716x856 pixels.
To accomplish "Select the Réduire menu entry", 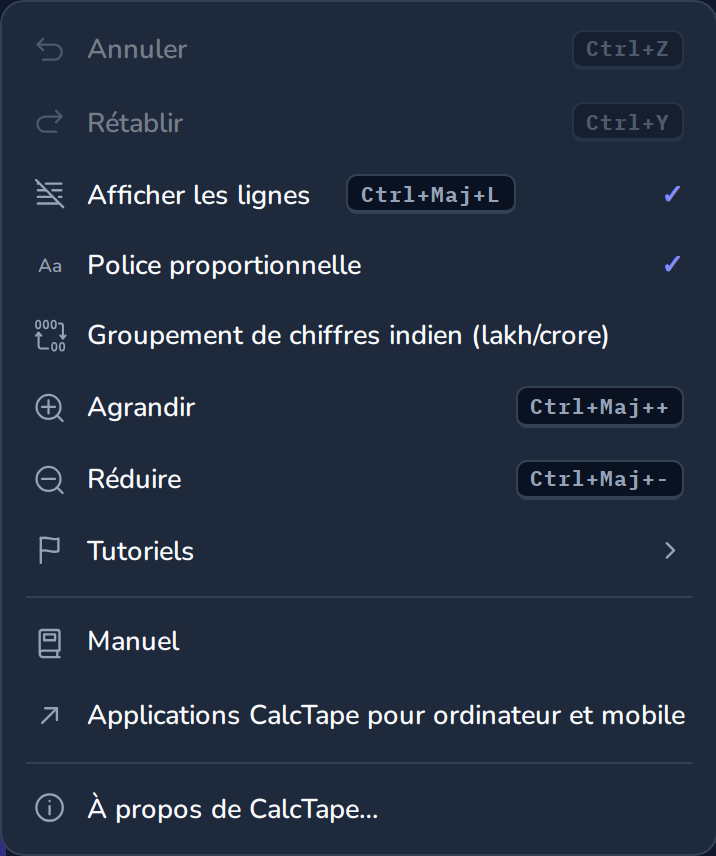I will pos(359,479).
